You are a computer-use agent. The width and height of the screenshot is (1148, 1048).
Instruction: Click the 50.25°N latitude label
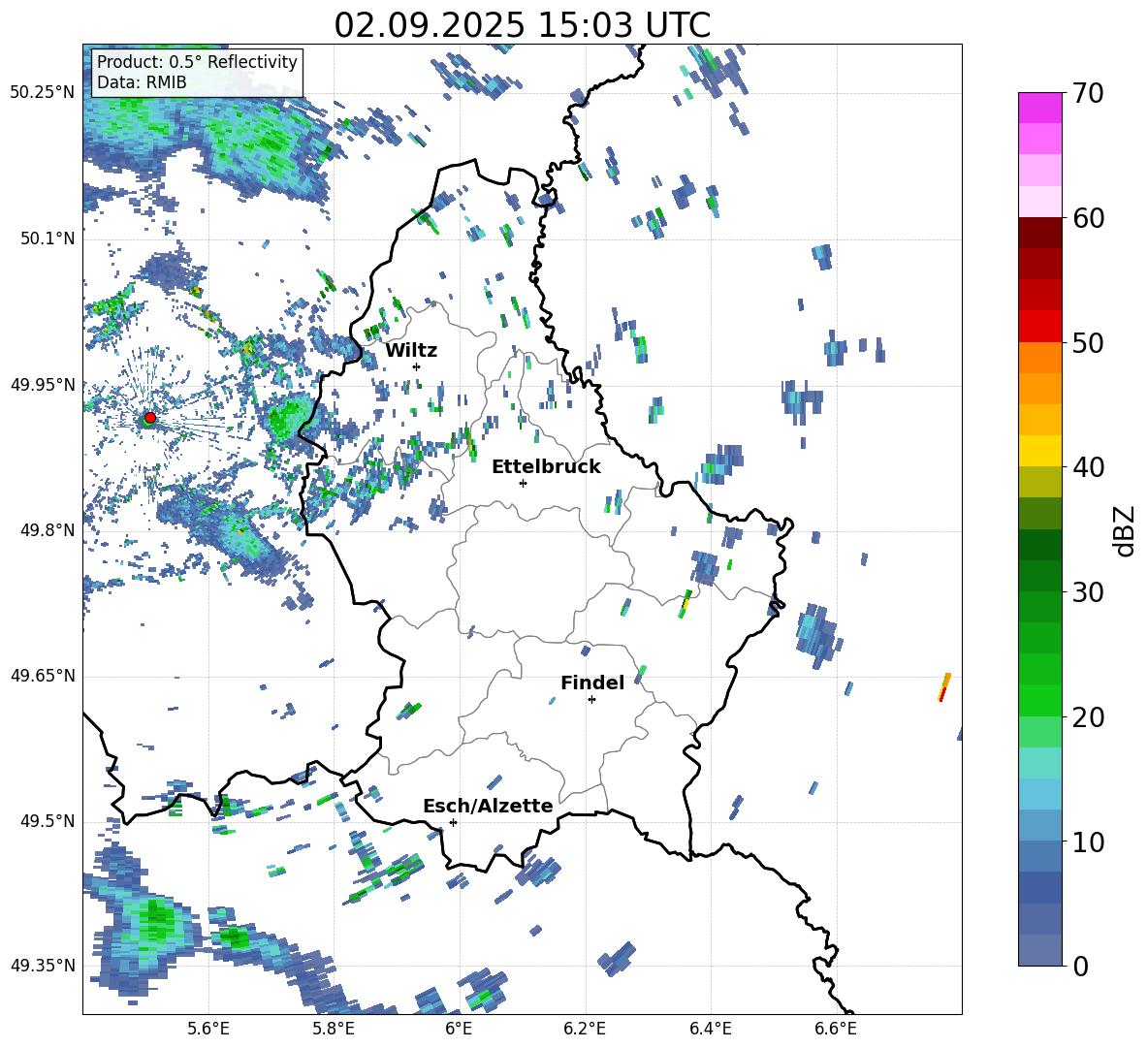43,93
